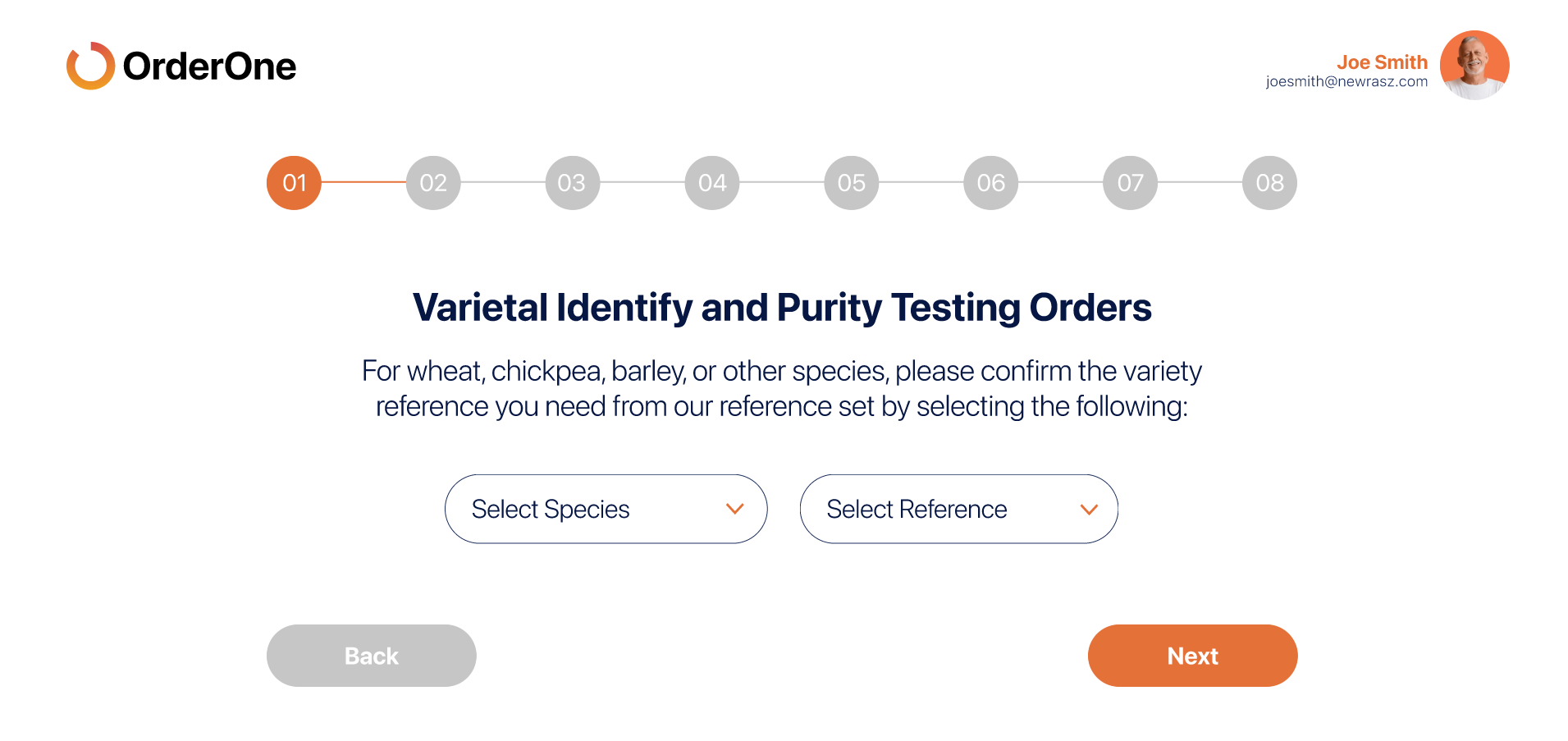
Task: Go to step 07 circle
Action: (1131, 183)
